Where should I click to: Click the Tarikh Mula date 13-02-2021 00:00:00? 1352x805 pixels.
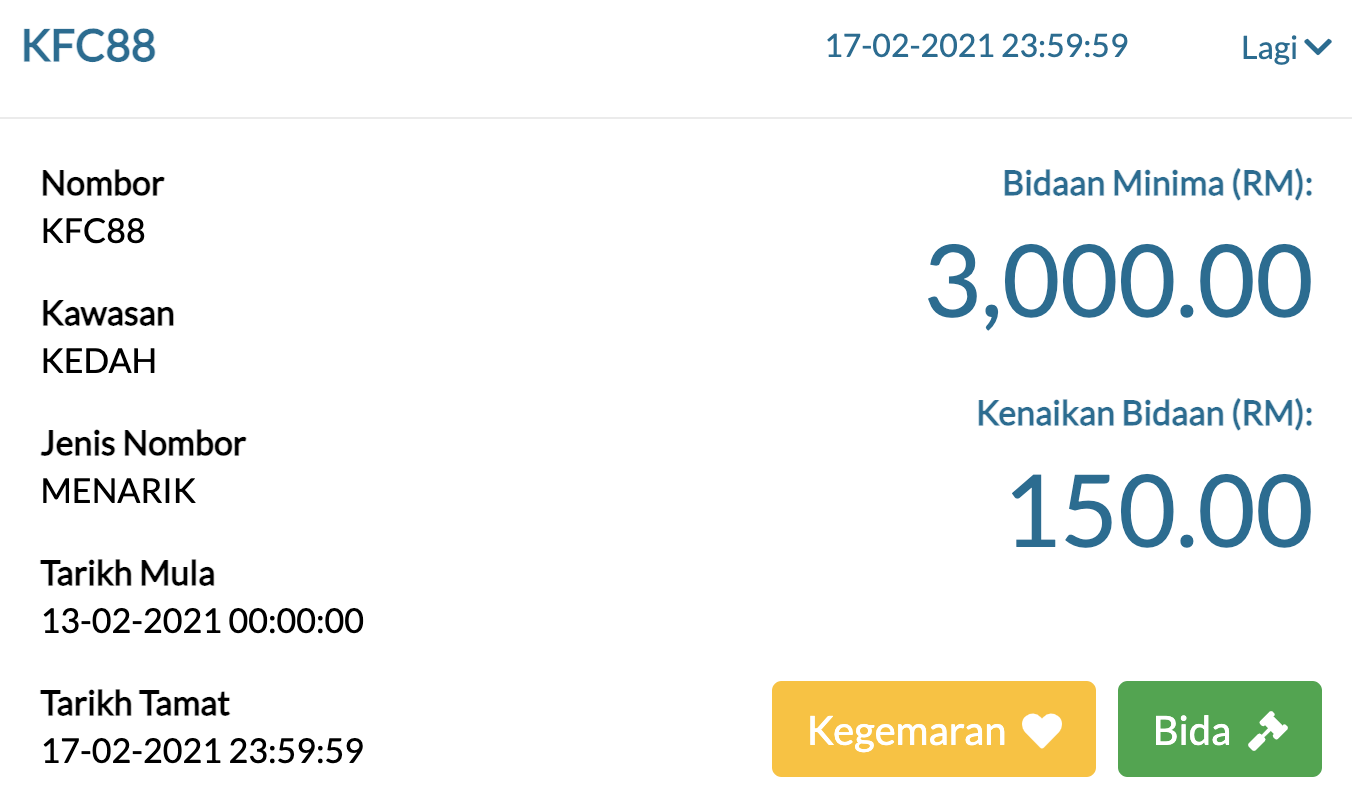pos(202,621)
